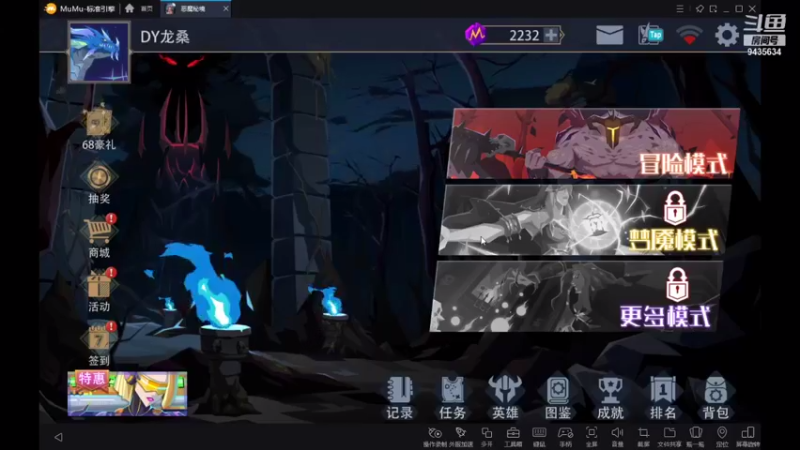Open the 签到 calendar check-in icon
Viewport: 800px width, 450px height.
tap(98, 345)
